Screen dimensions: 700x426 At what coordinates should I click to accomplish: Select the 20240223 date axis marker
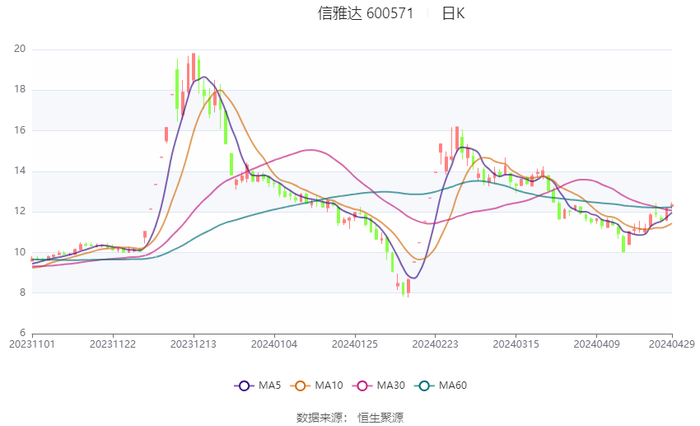click(x=435, y=344)
